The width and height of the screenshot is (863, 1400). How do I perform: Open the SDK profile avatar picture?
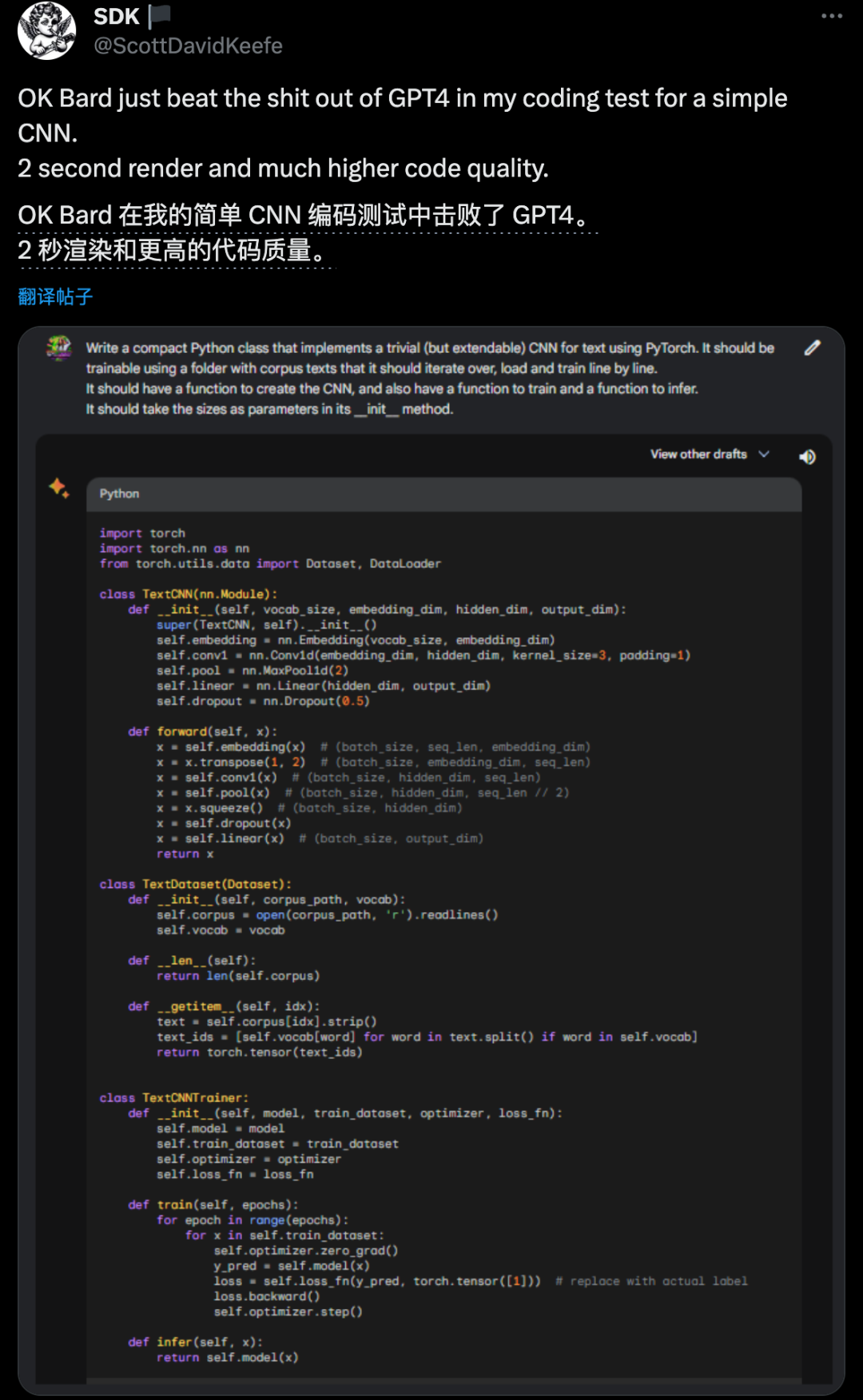[x=47, y=30]
